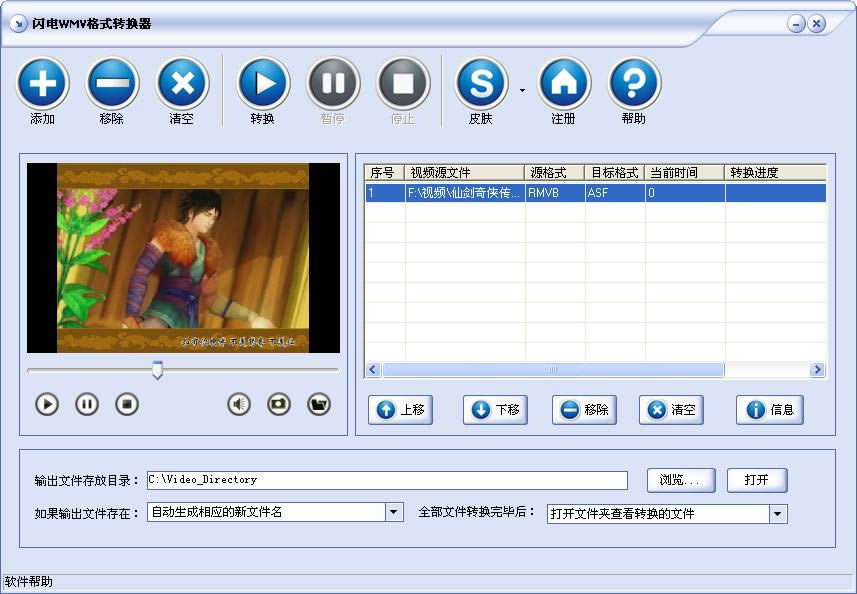Move file up with 上移 button
Viewport: 857px width, 594px height.
401,410
